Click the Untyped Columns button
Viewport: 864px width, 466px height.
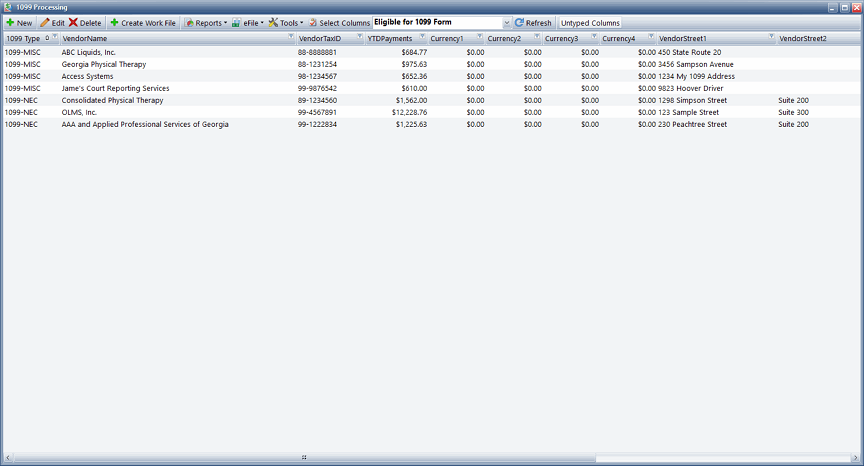590,23
